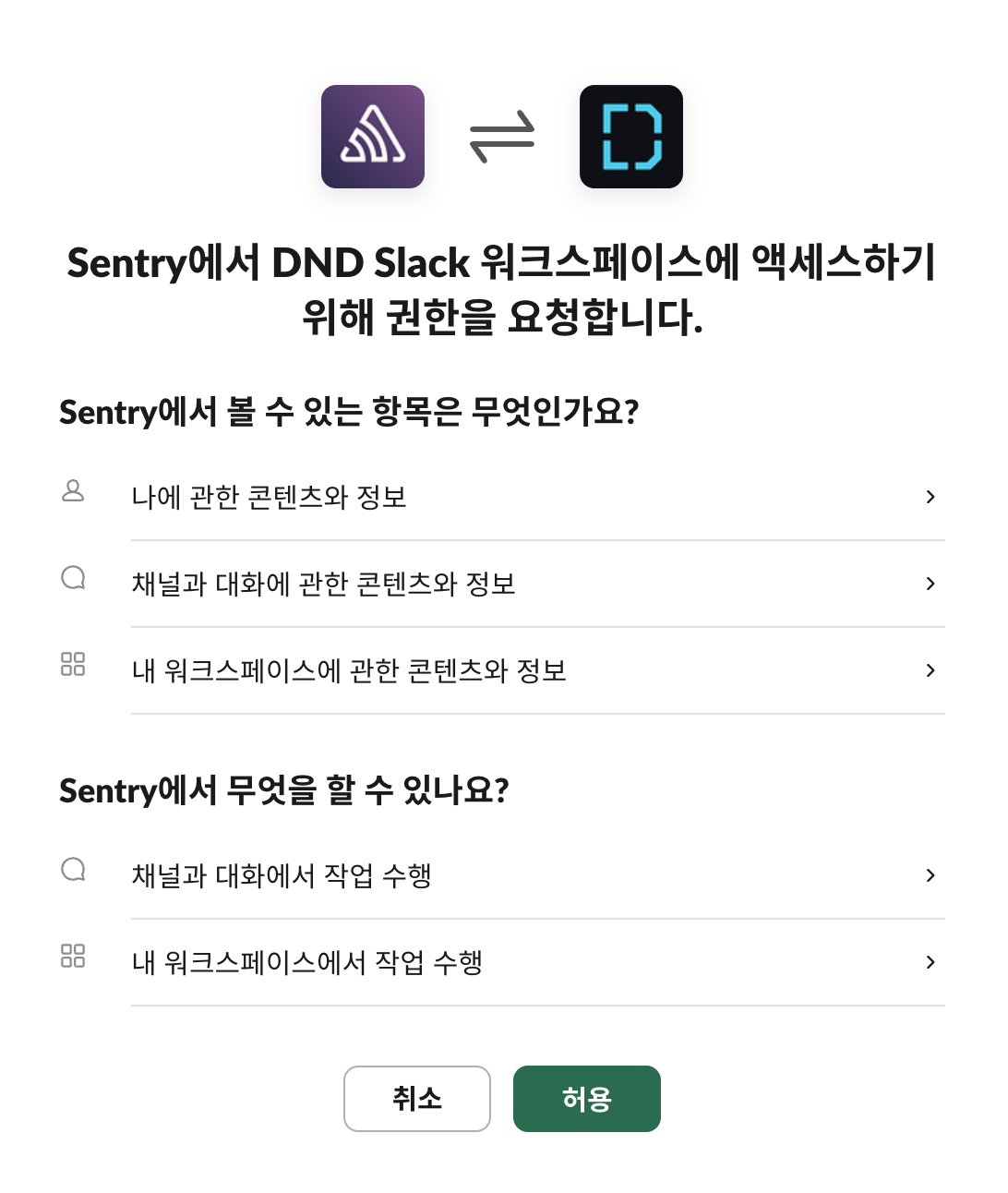Expand the chevron for 채널과 대화에서 작업 수행
1008x1193 pixels.
pyautogui.click(x=930, y=875)
